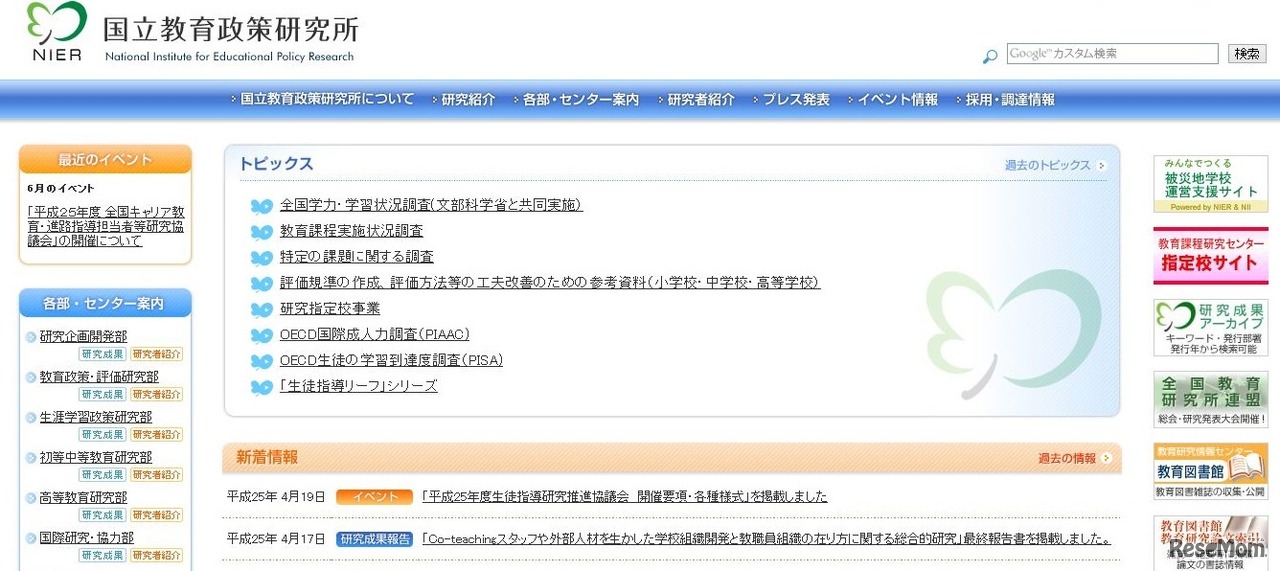The image size is (1280, 571).
Task: Open 国際研究・協力部 sidebar link
Action: tap(86, 537)
